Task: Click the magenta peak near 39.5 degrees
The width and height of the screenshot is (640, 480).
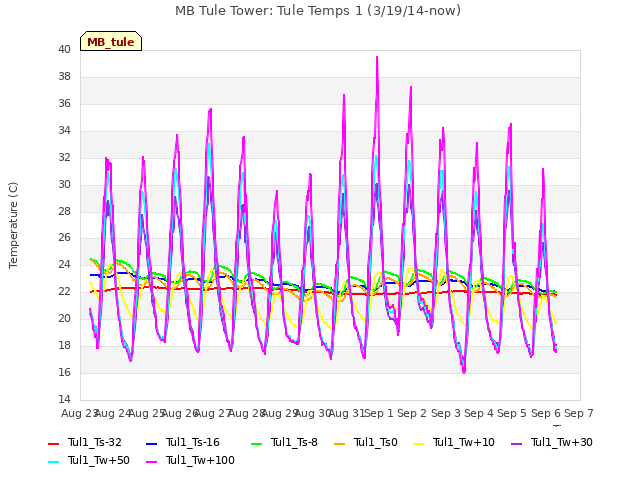Action: click(x=377, y=57)
